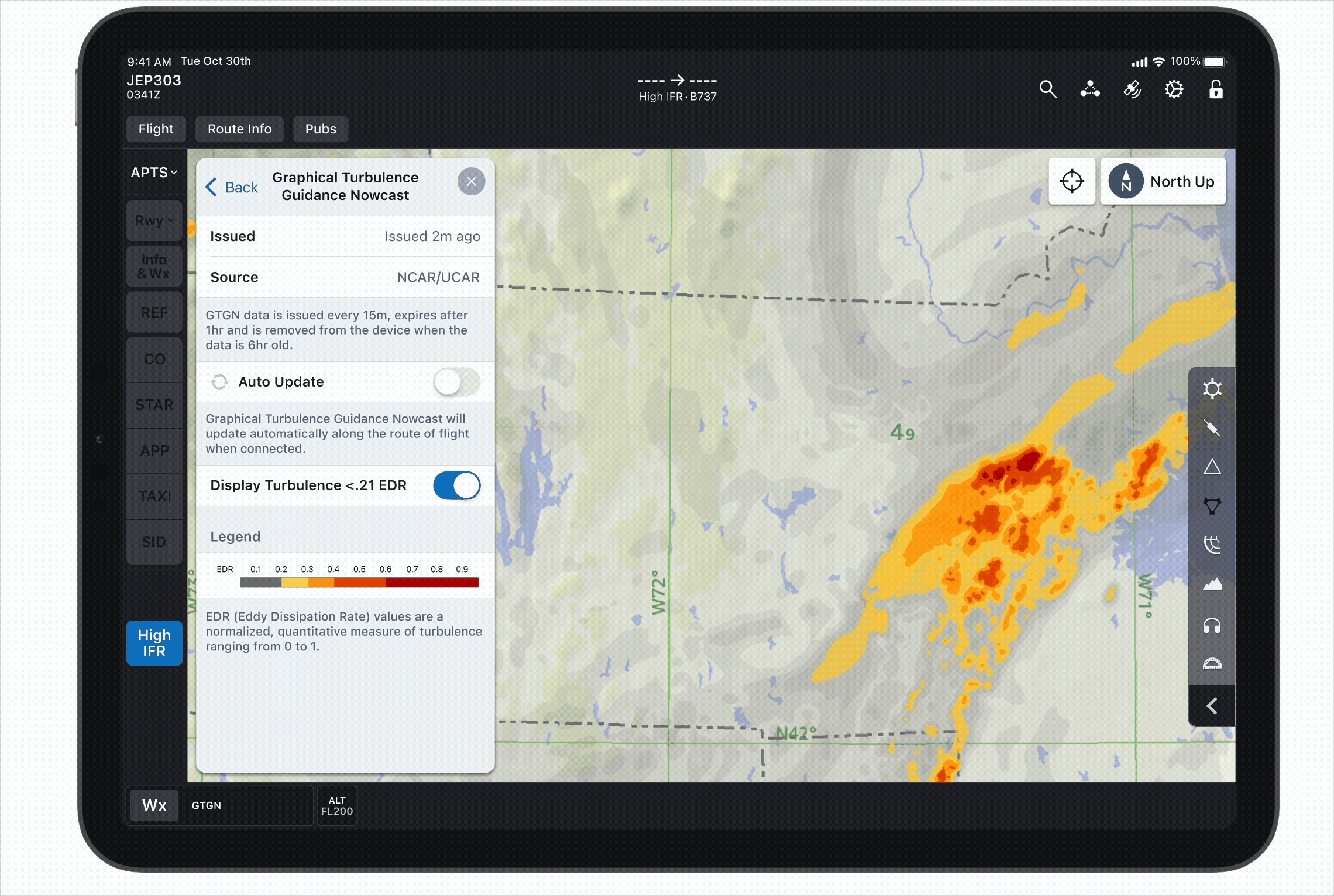Tap the brightness sun icon
This screenshot has height=896, width=1334.
click(x=1212, y=390)
